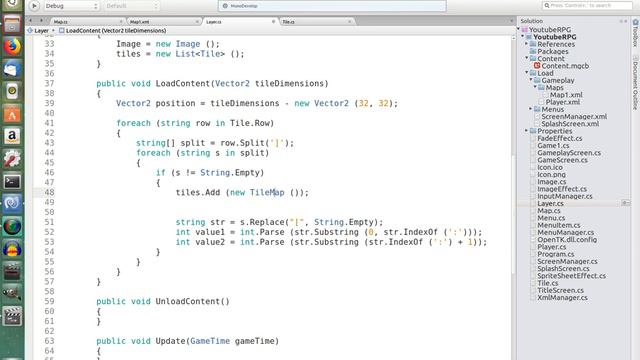Open the Debug configuration dropdown

click(71, 6)
